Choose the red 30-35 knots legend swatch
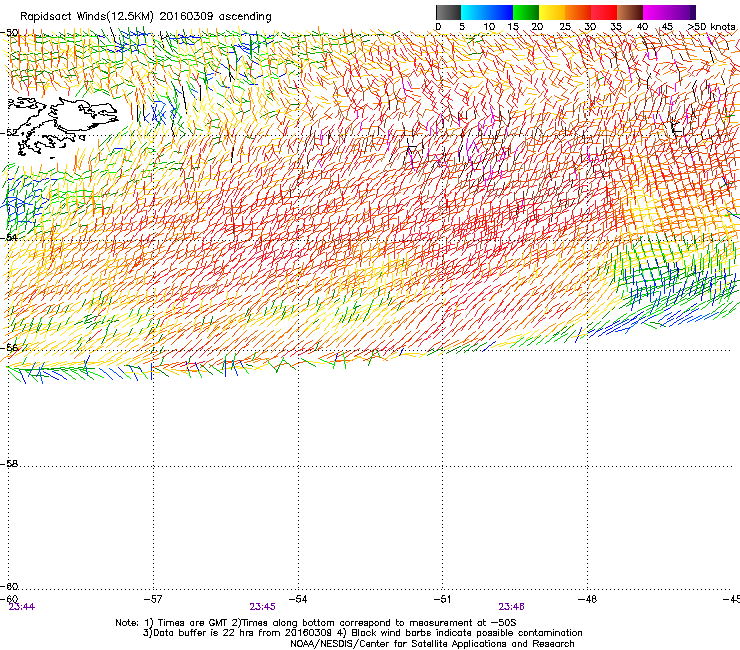The image size is (740, 650). coord(604,12)
